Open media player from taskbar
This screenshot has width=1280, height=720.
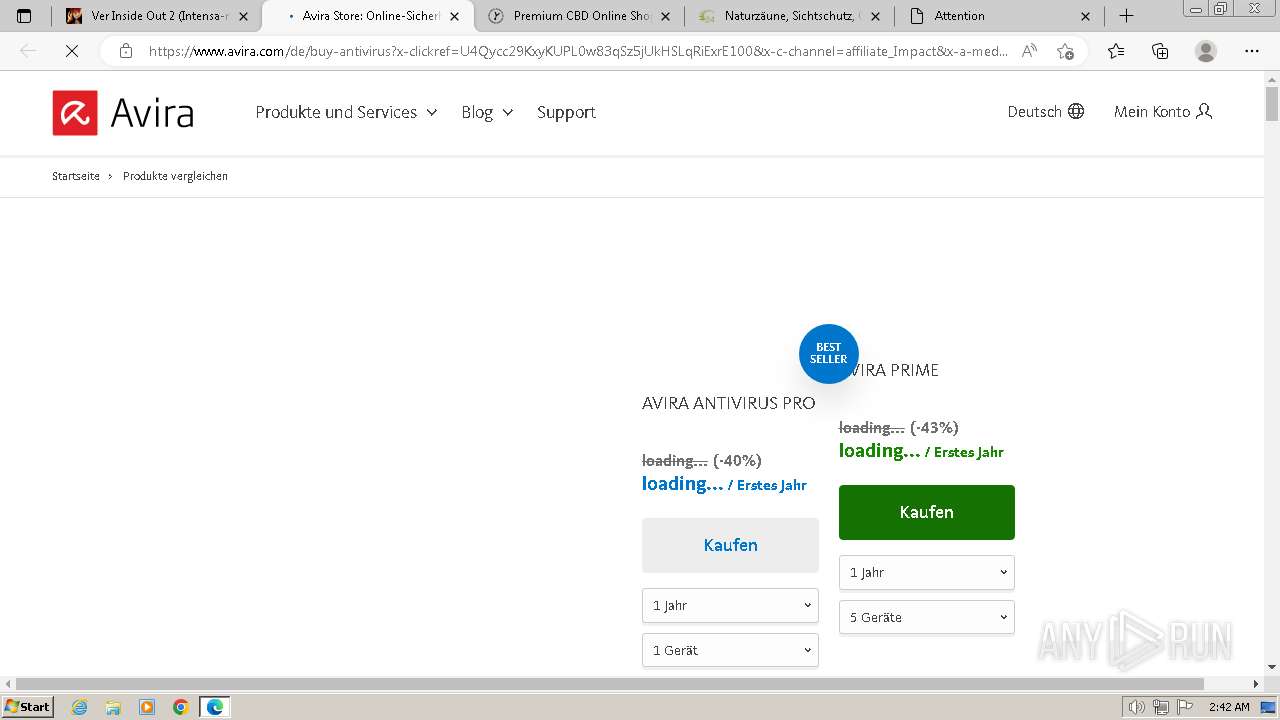tap(147, 707)
